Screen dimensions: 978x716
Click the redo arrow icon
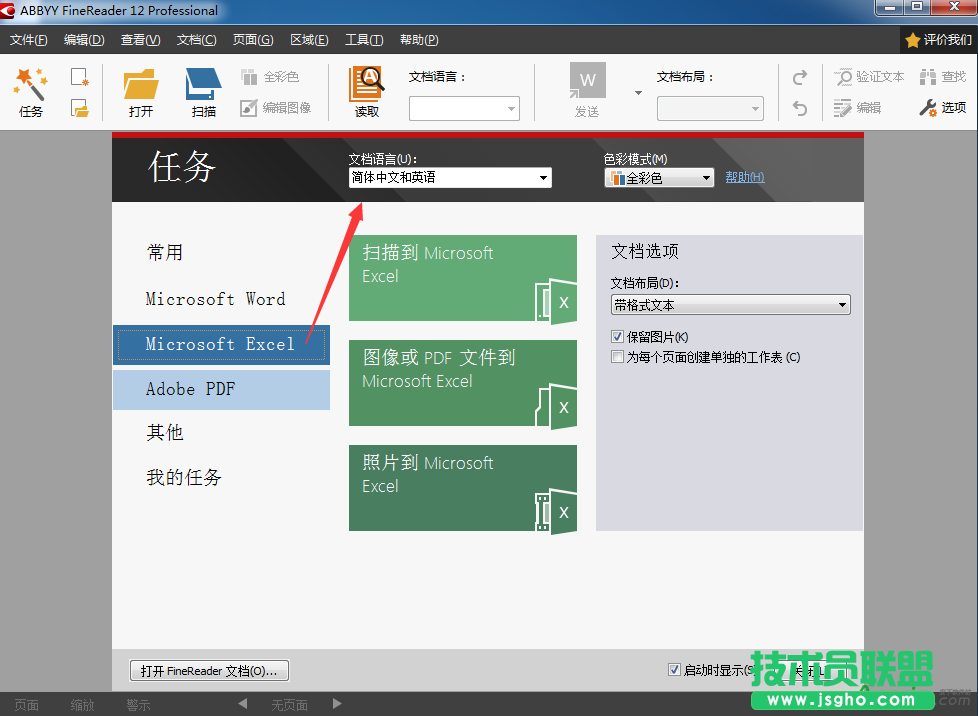(x=799, y=76)
